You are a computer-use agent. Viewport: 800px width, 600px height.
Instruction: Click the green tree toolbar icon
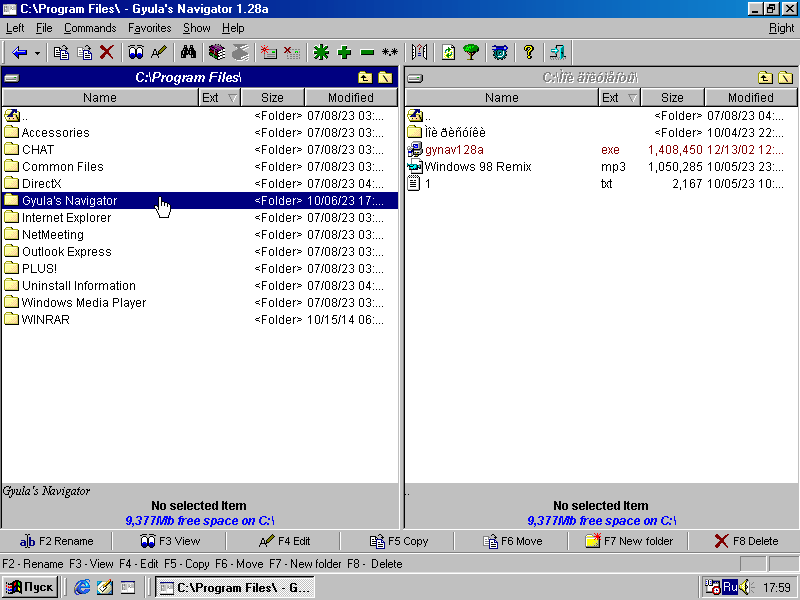pyautogui.click(x=470, y=52)
